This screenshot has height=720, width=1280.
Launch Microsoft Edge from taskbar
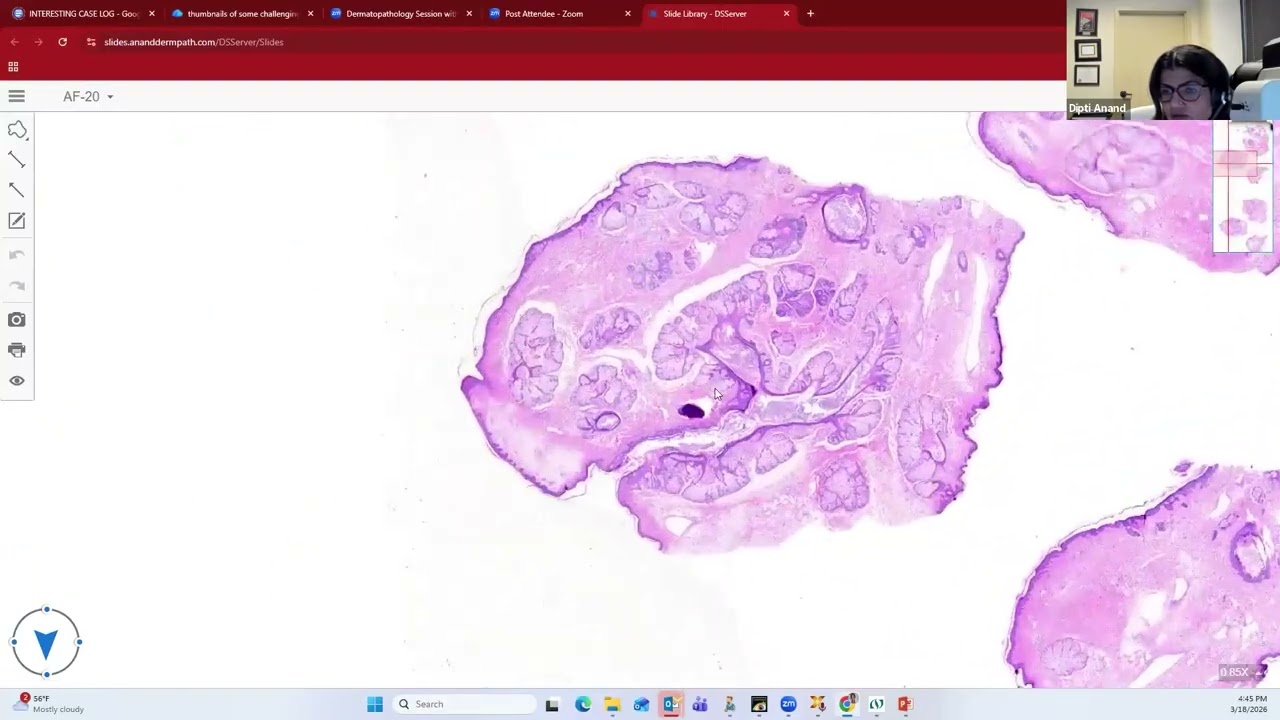(583, 704)
